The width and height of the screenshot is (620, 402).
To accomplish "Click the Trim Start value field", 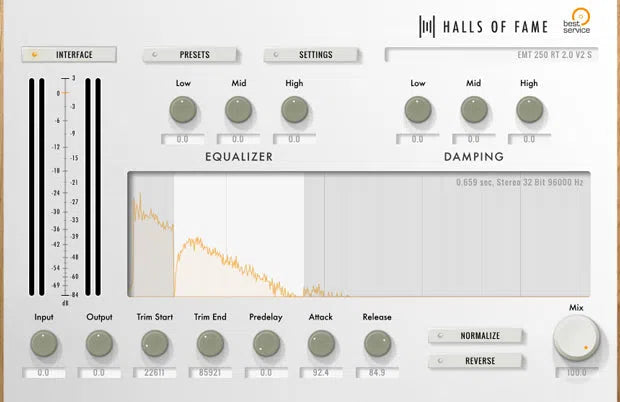I will tap(154, 374).
